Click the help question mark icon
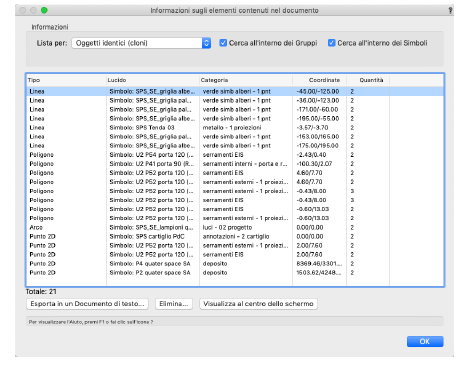Viewport: 467px width, 368px height. (x=450, y=10)
